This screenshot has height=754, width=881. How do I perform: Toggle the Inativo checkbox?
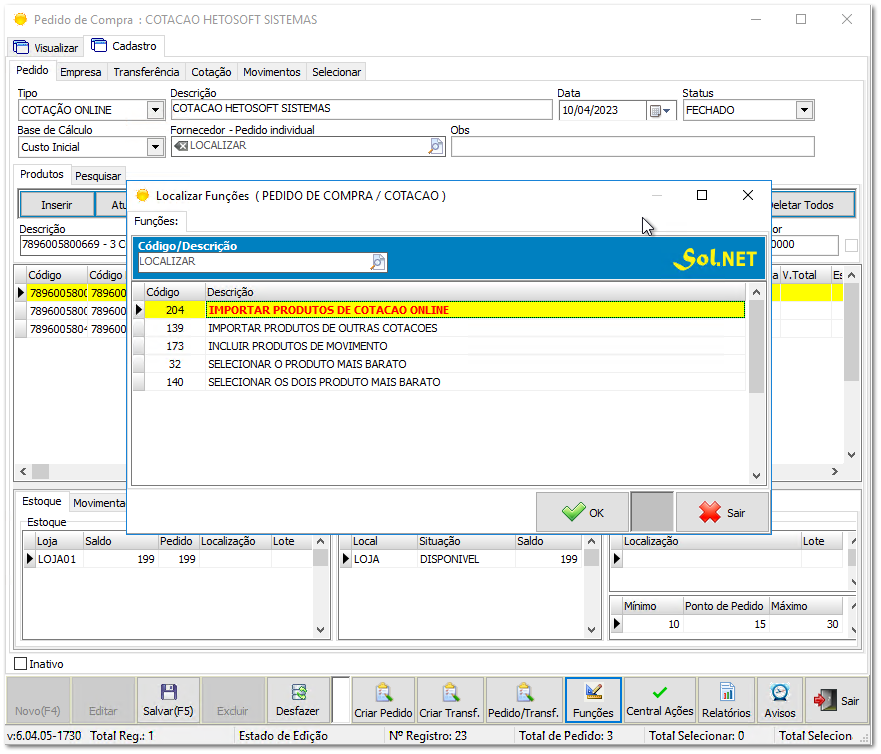click(x=21, y=664)
